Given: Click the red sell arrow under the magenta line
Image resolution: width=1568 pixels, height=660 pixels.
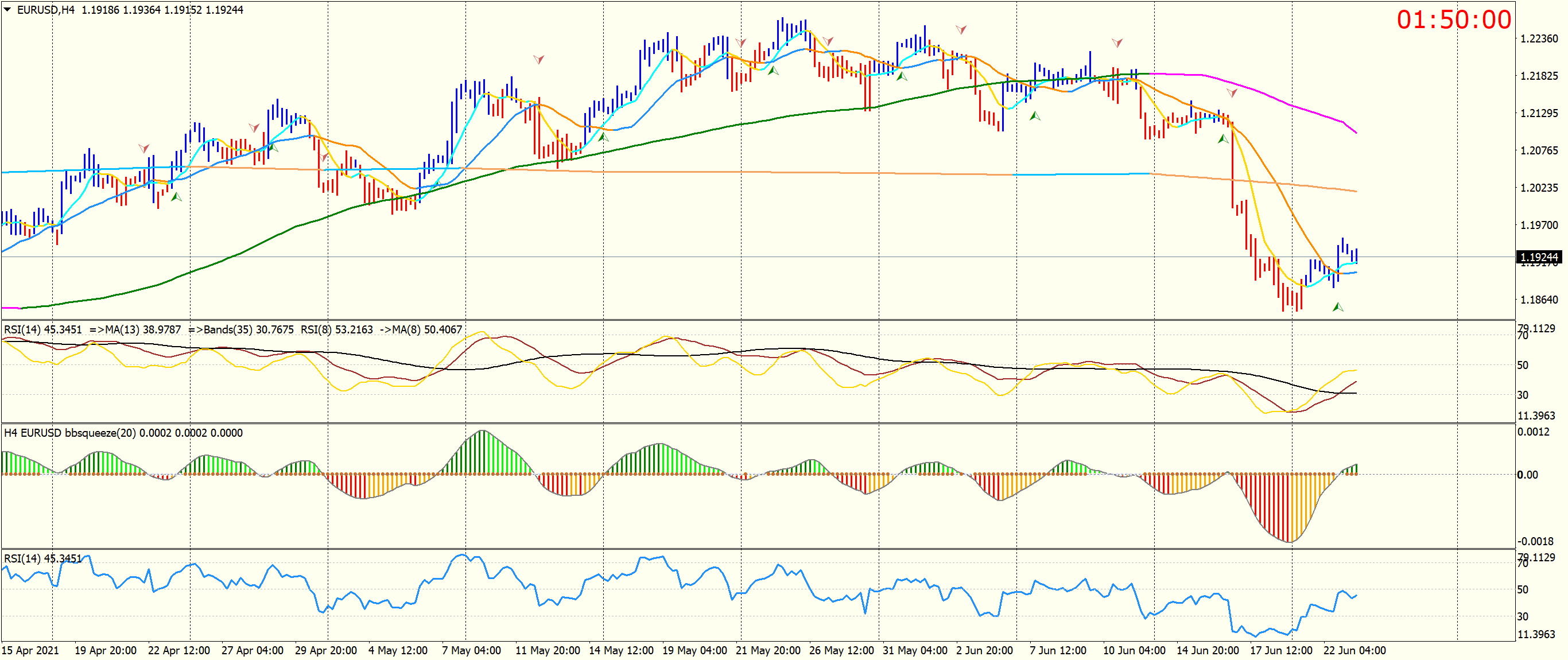Looking at the screenshot, I should point(1232,93).
